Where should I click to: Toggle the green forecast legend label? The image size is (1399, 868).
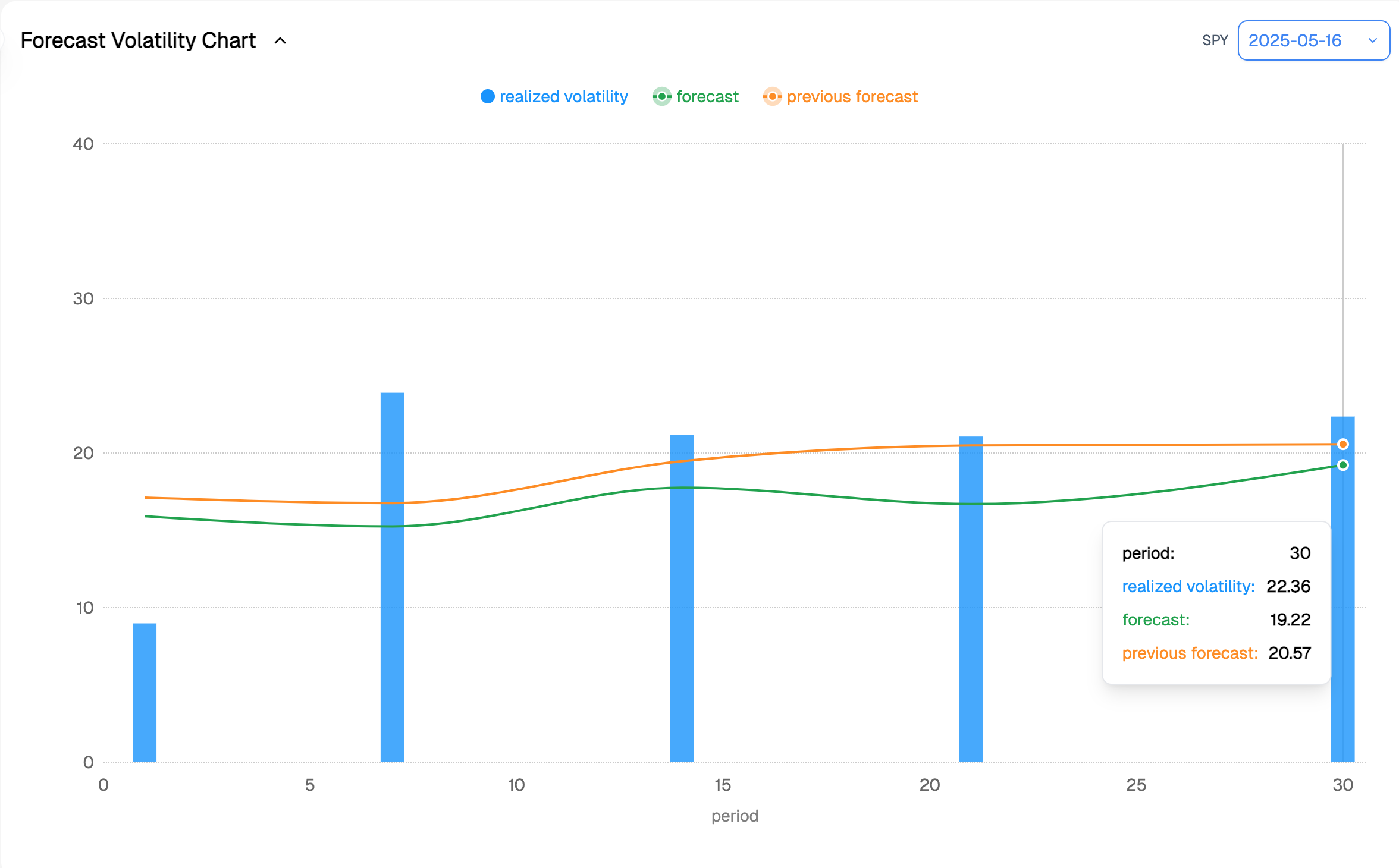click(707, 96)
